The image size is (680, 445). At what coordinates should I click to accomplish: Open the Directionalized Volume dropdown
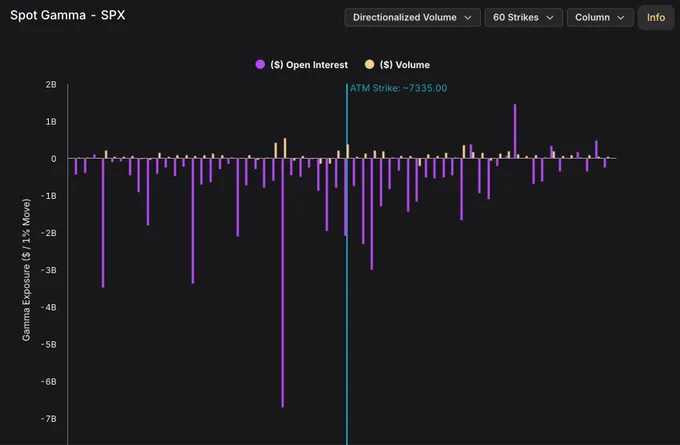tap(412, 17)
